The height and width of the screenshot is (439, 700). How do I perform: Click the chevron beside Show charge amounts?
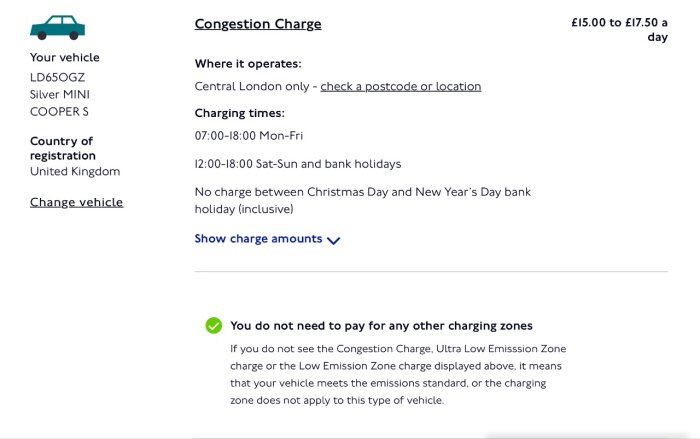point(333,240)
